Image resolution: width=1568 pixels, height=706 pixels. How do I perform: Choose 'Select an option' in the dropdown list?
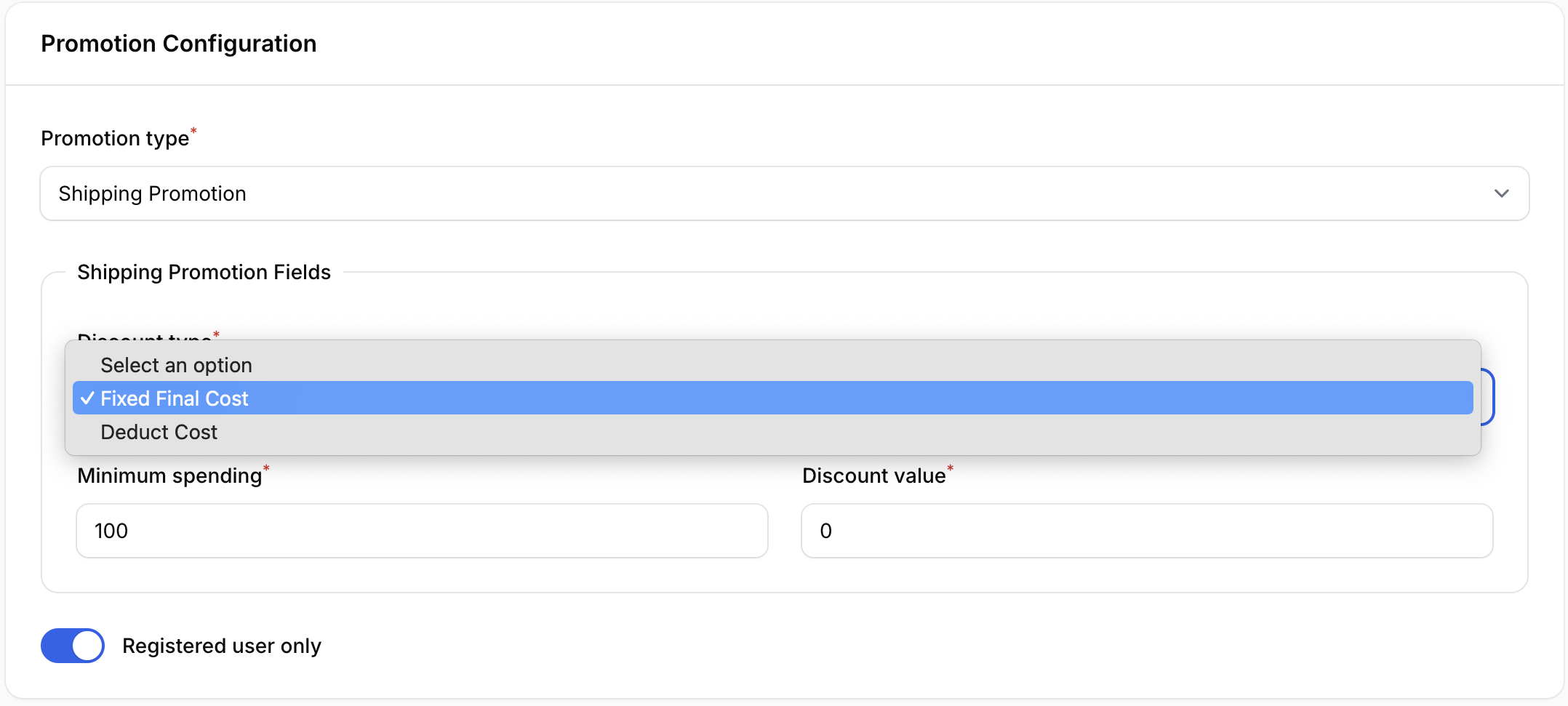tap(176, 365)
